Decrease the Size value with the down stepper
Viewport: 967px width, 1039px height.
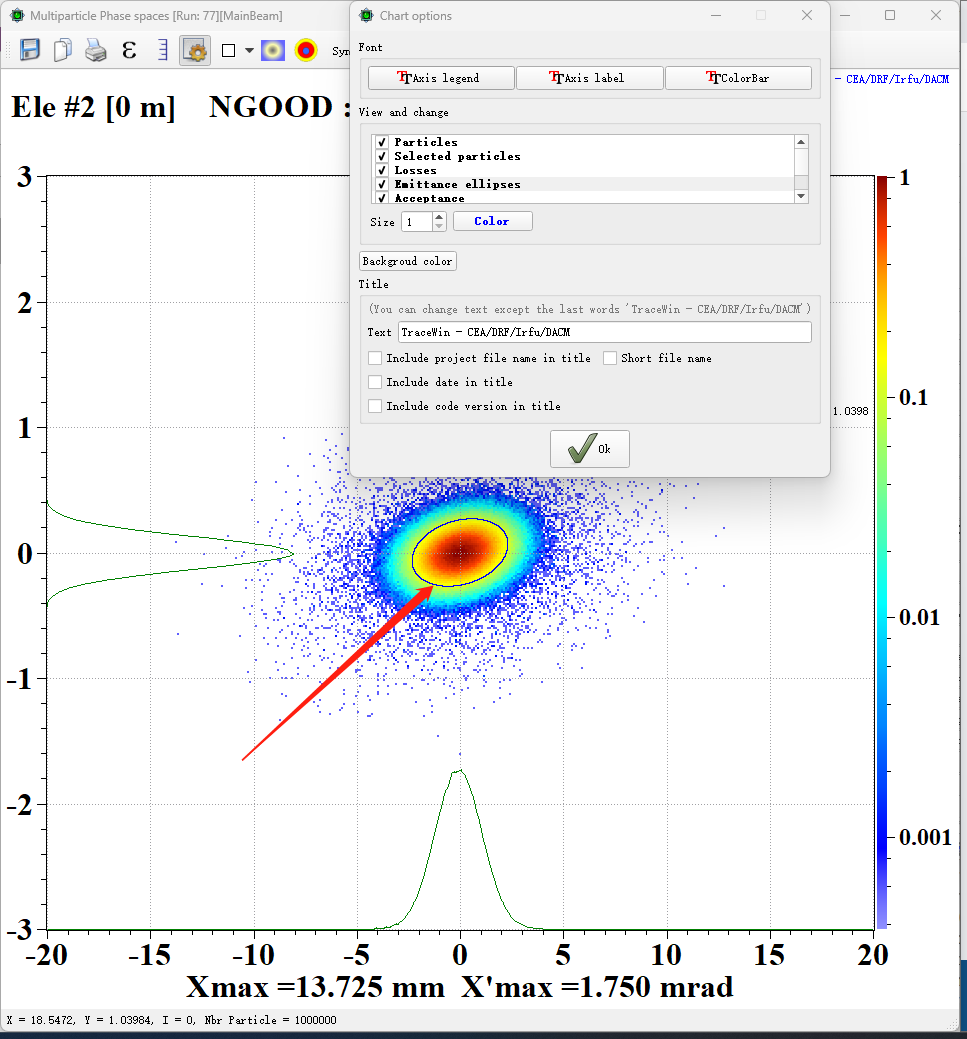click(x=439, y=226)
